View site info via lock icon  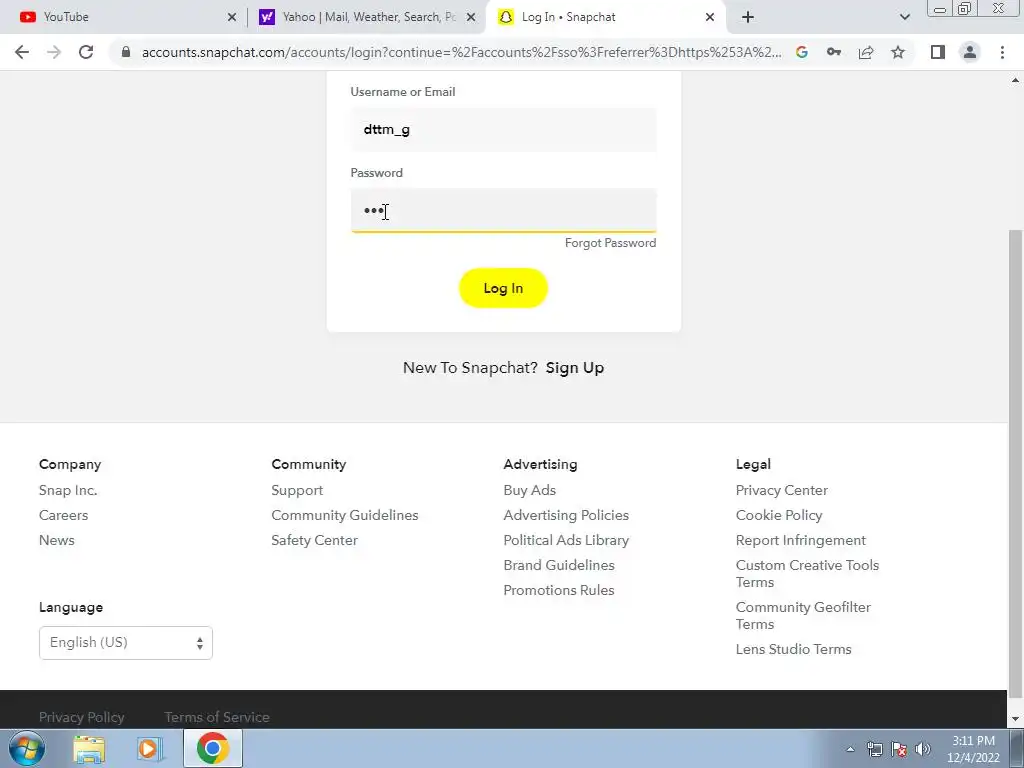pyautogui.click(x=126, y=52)
